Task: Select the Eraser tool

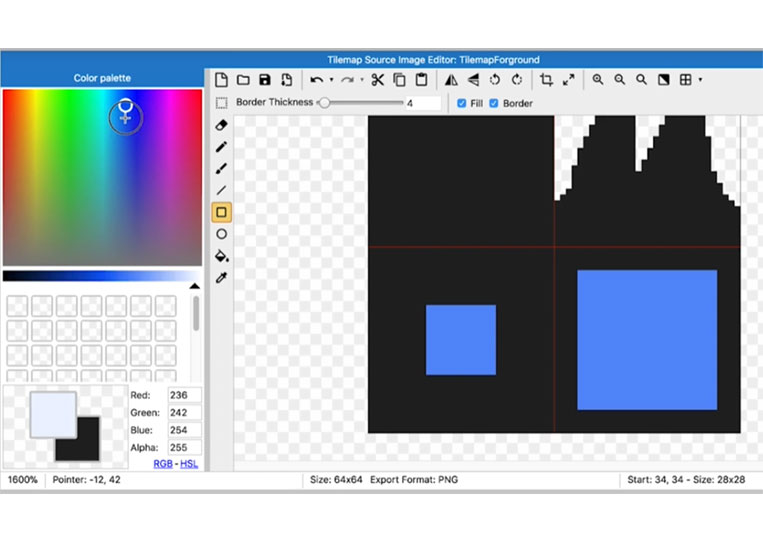Action: click(x=221, y=126)
